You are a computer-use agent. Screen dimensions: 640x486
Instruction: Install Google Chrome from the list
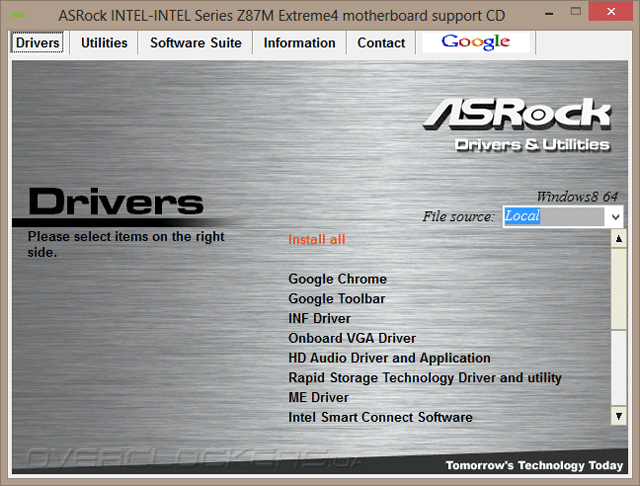point(337,279)
